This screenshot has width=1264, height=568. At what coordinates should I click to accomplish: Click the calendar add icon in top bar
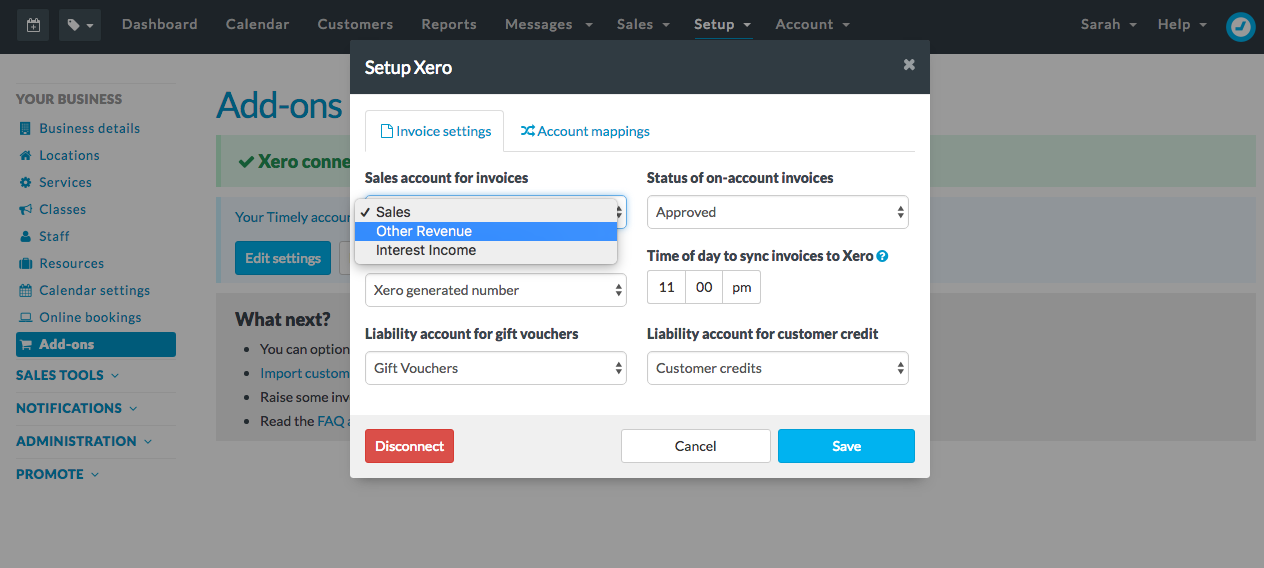pyautogui.click(x=34, y=25)
